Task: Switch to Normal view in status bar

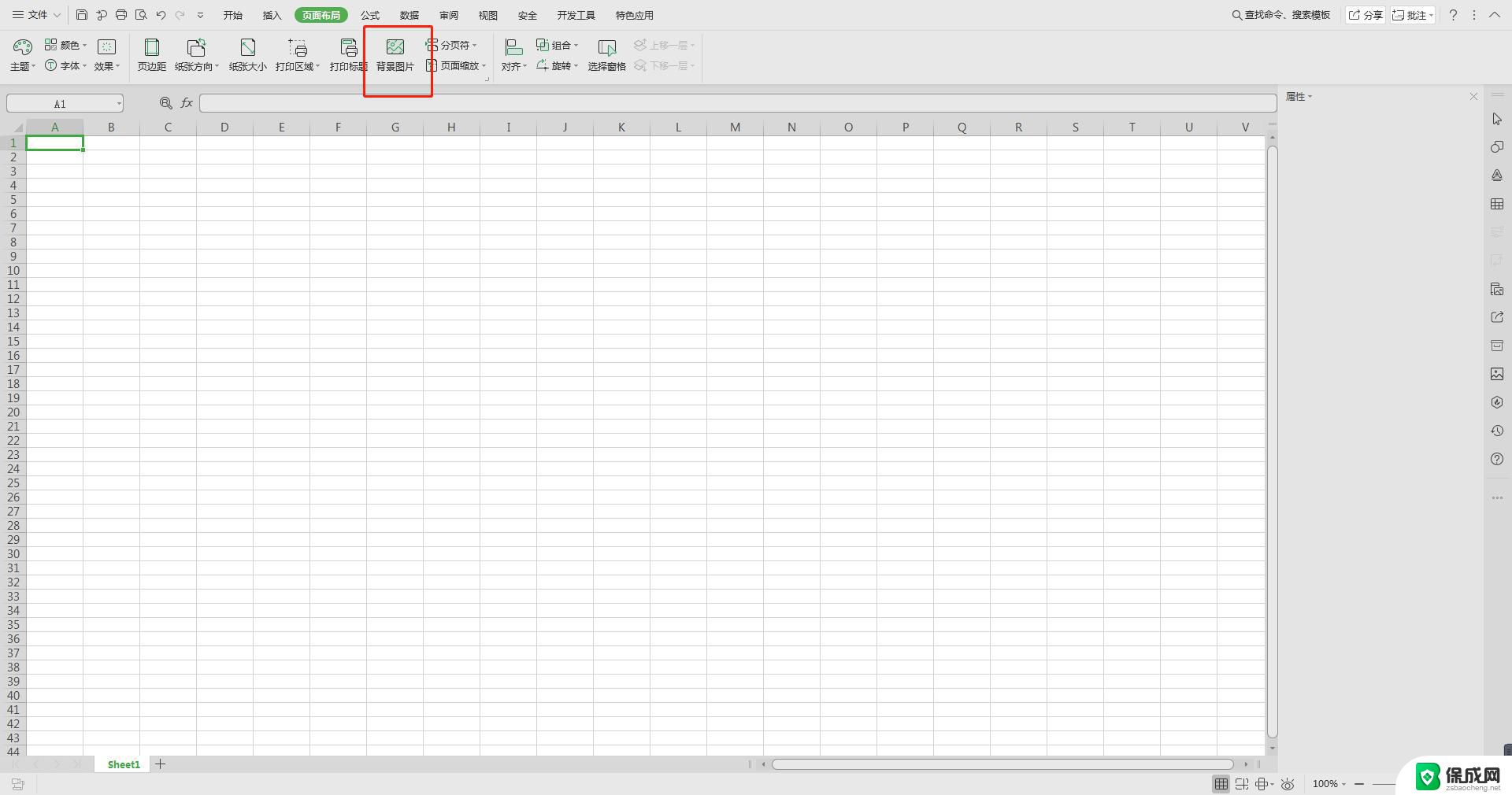Action: [1221, 784]
